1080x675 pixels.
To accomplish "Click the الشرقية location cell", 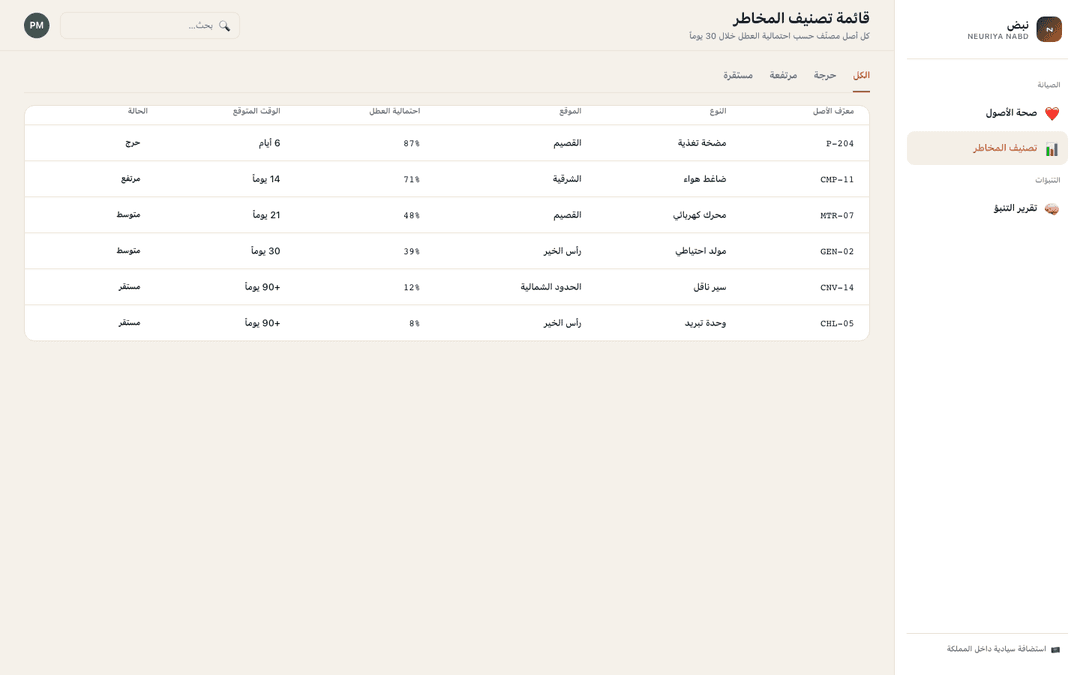I will [567, 179].
